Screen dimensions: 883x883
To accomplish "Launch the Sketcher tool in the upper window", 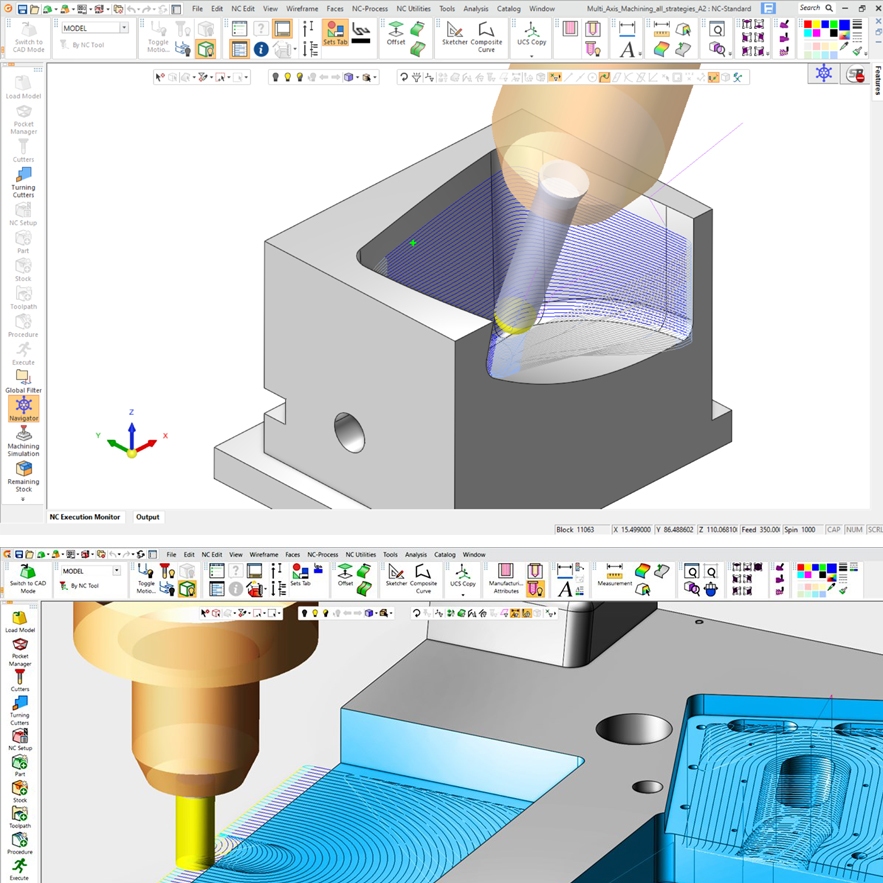I will [454, 33].
